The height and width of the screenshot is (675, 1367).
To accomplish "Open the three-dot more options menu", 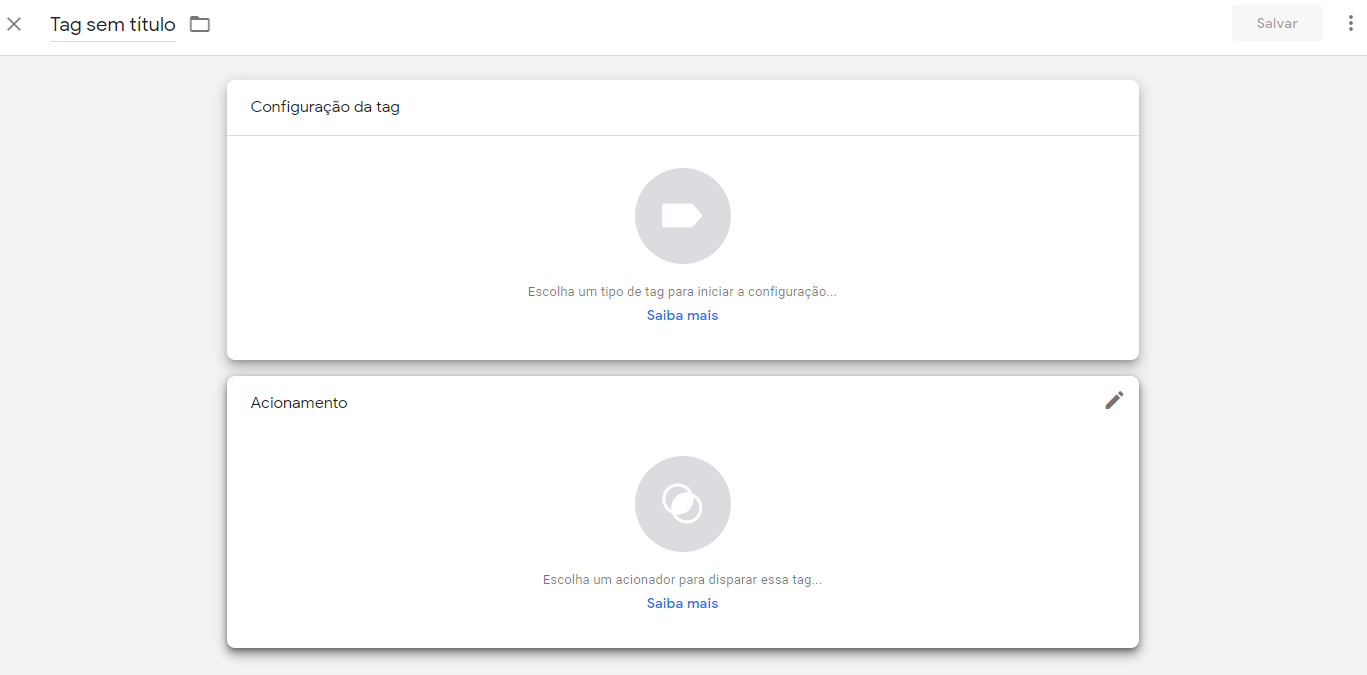I will (x=1350, y=23).
